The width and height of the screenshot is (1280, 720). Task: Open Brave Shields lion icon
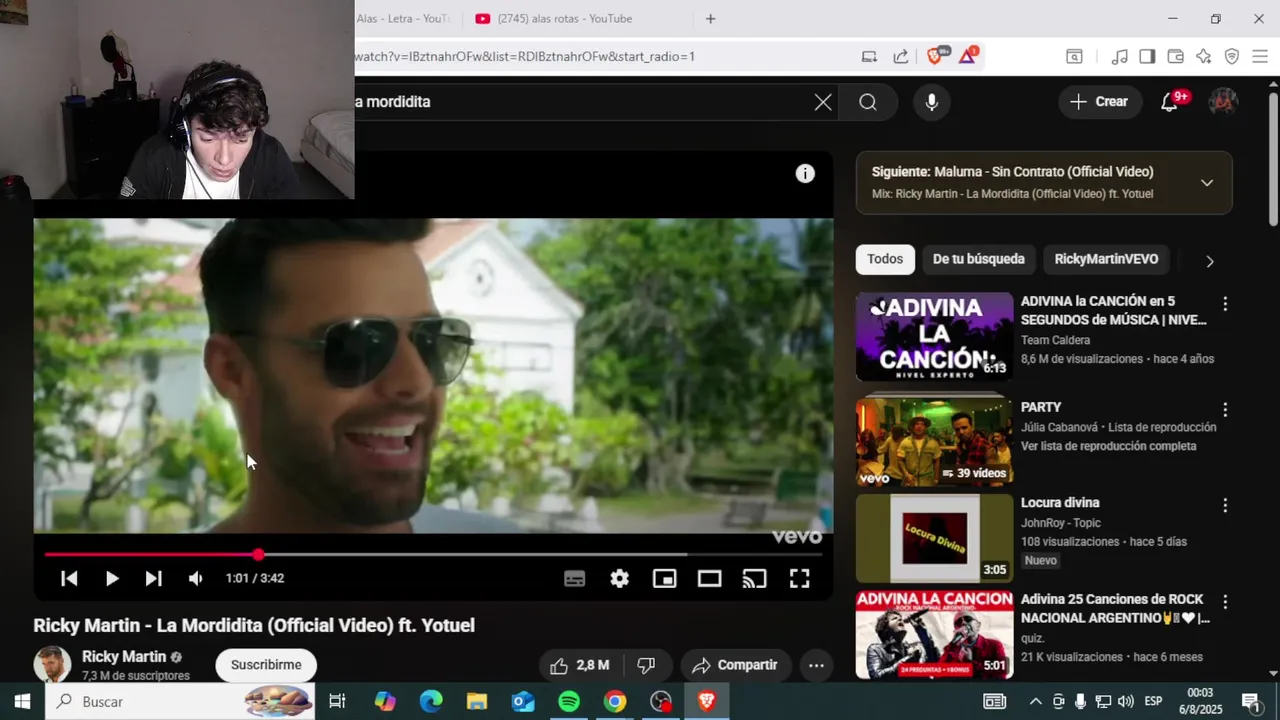point(935,56)
